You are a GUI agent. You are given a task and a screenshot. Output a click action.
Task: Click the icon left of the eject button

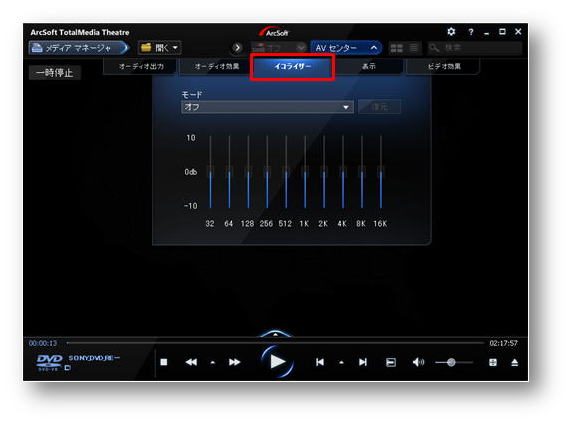tap(493, 362)
